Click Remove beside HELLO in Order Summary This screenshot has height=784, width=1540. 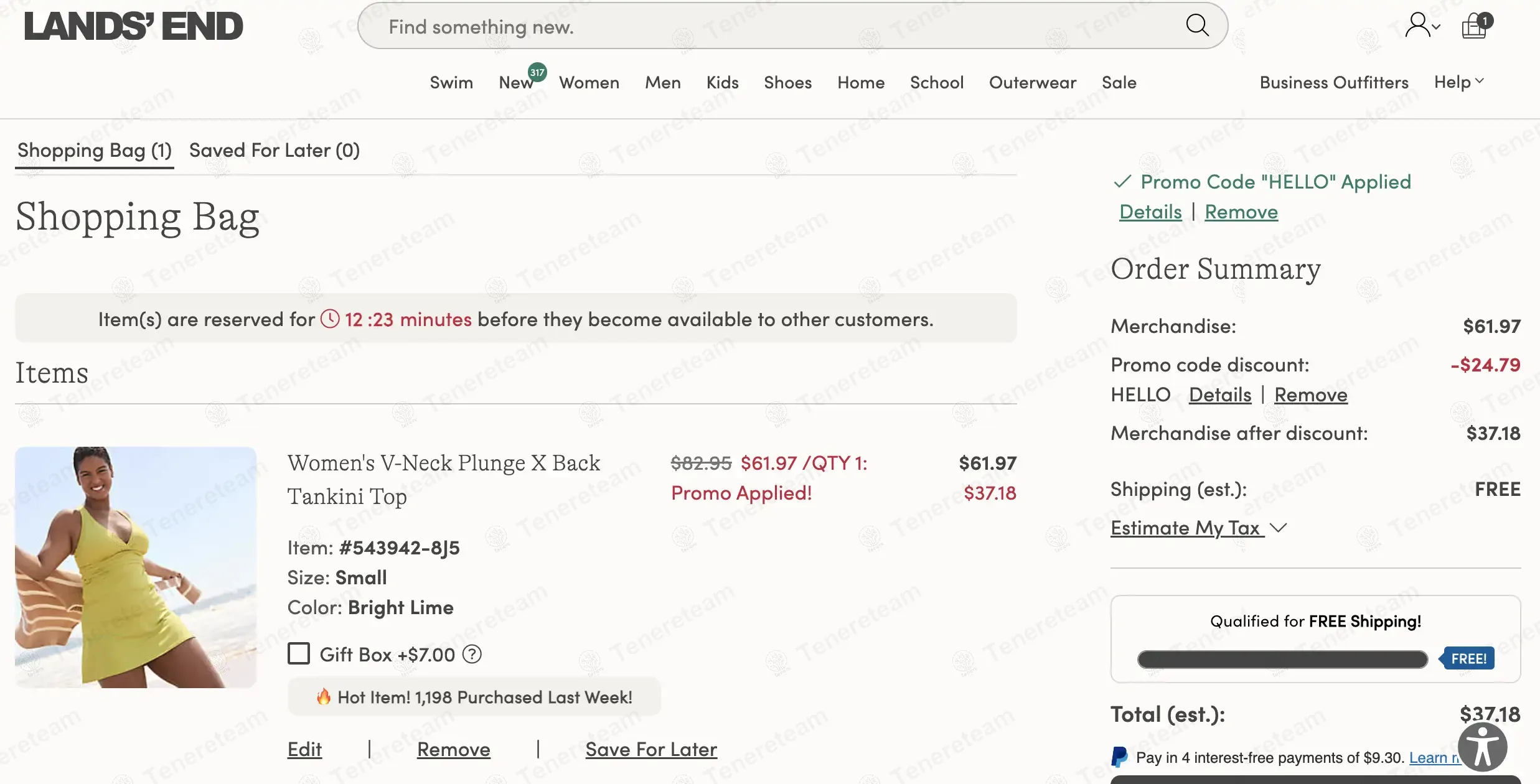[x=1311, y=394]
